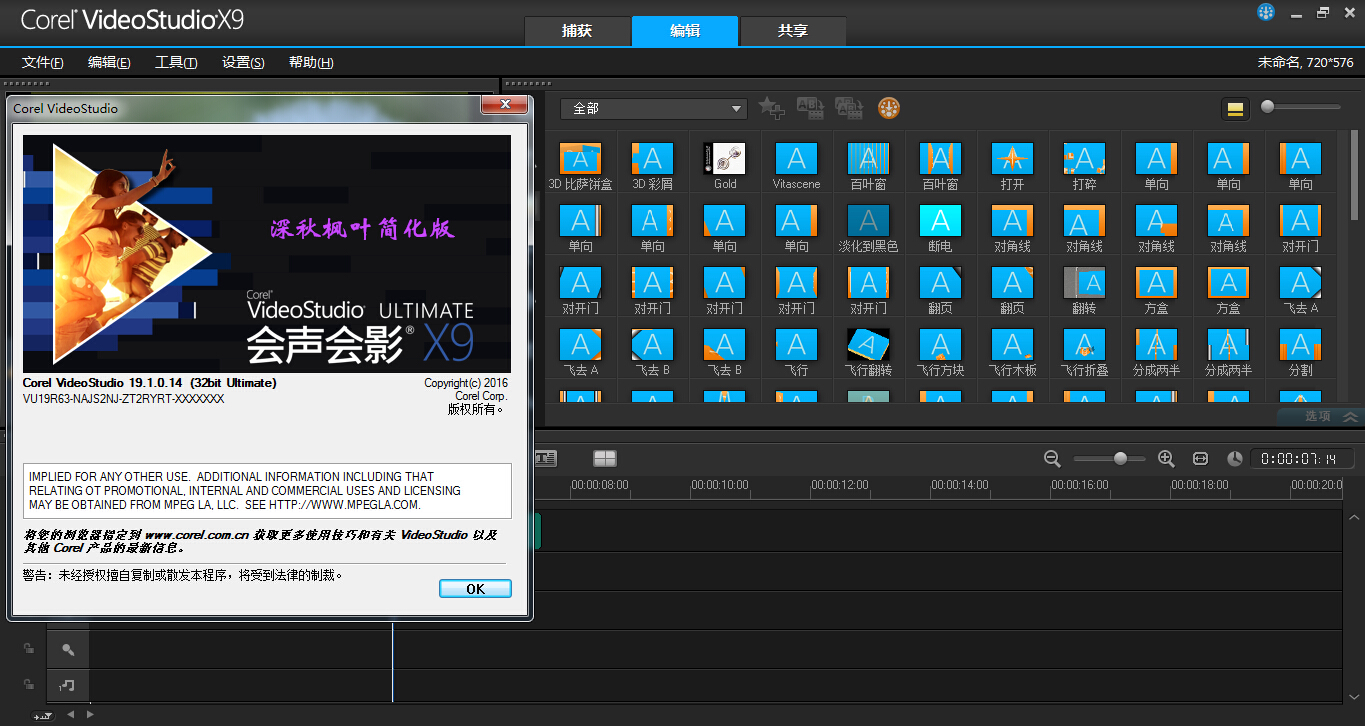The width and height of the screenshot is (1365, 726).
Task: Switch to the 捕获 tab
Action: 577,31
